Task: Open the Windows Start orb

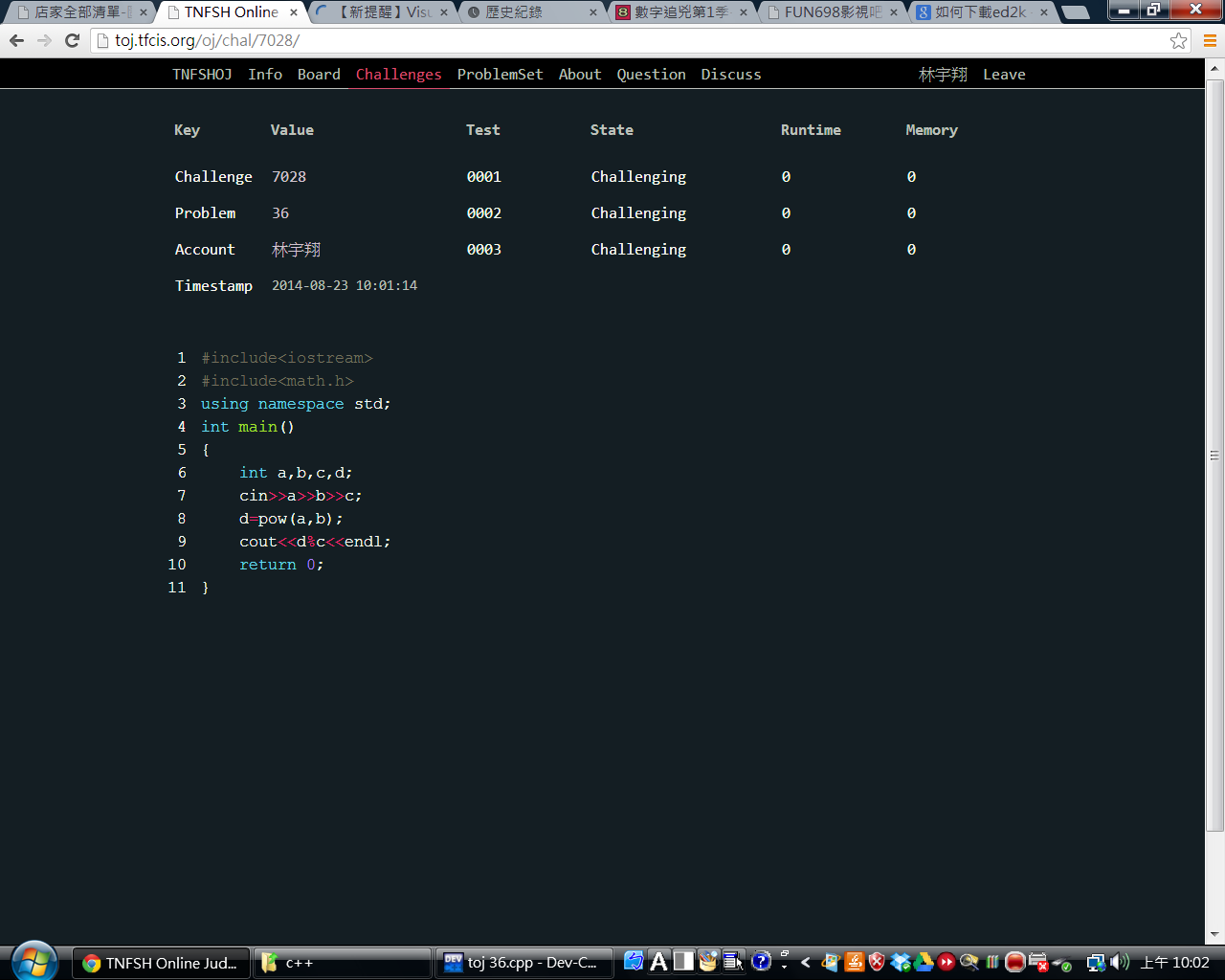Action: click(35, 962)
